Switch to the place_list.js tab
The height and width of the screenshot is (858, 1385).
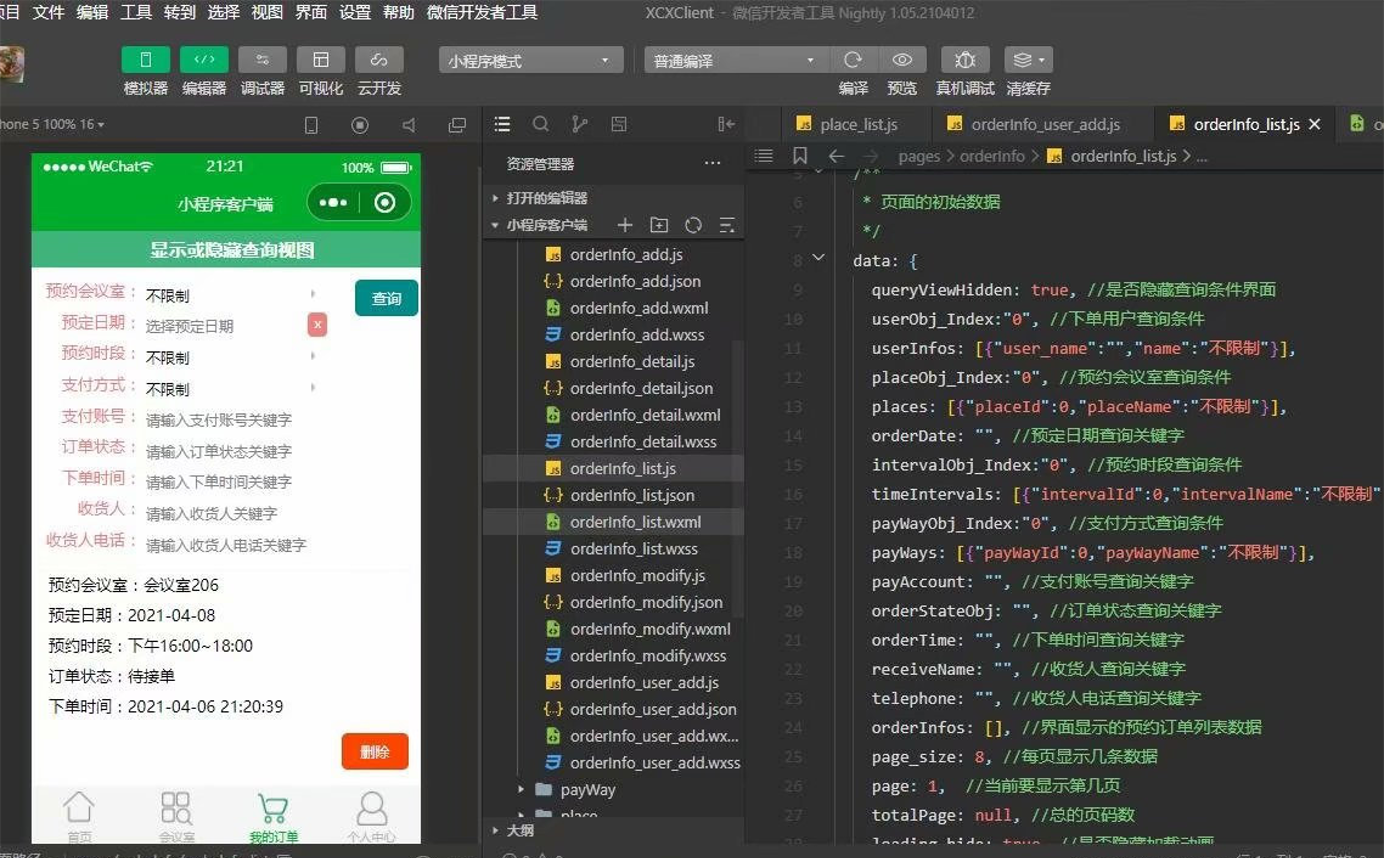[856, 125]
